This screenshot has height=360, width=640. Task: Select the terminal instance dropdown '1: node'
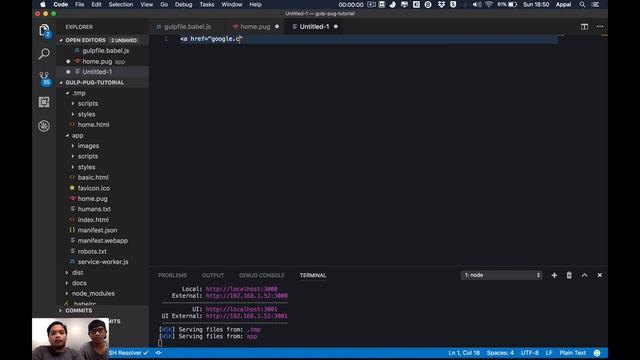click(x=502, y=275)
